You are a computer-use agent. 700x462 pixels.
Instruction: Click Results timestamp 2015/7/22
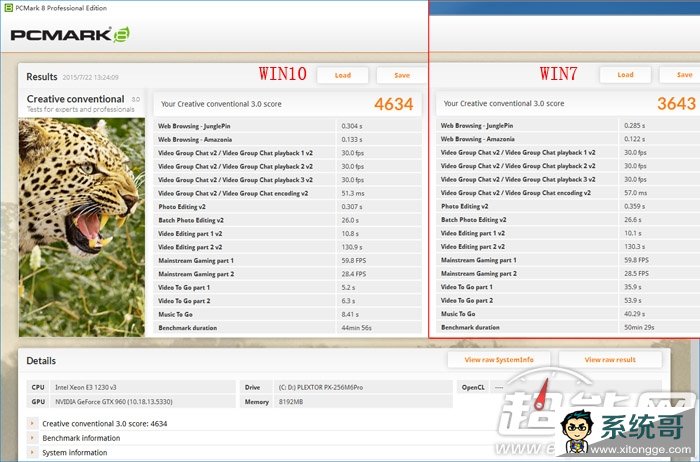pyautogui.click(x=90, y=77)
